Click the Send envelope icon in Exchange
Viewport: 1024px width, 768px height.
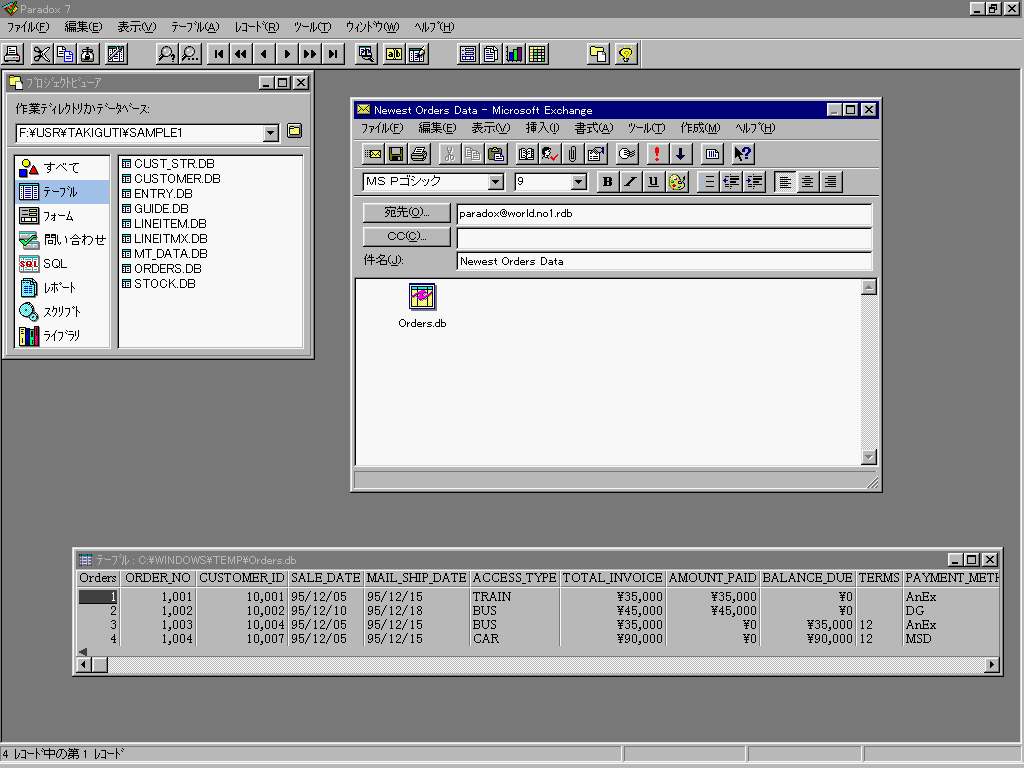point(373,154)
